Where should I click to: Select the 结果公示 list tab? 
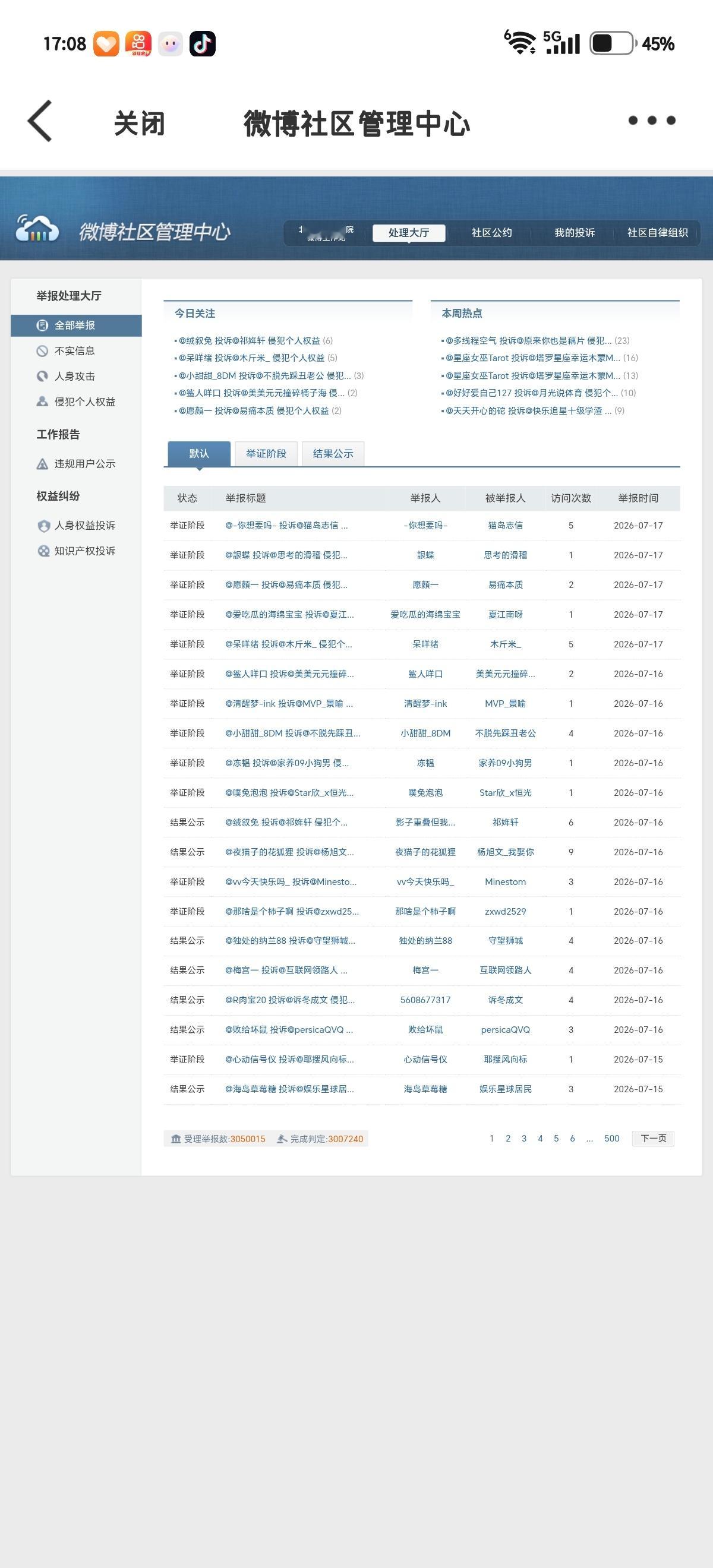333,454
